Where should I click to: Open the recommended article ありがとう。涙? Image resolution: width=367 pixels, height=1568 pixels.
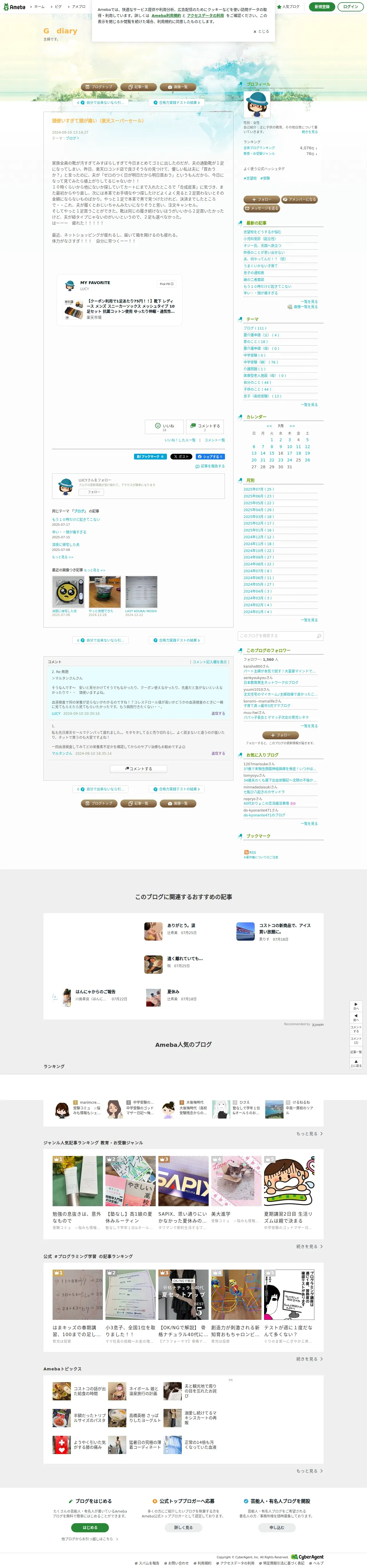181,925
